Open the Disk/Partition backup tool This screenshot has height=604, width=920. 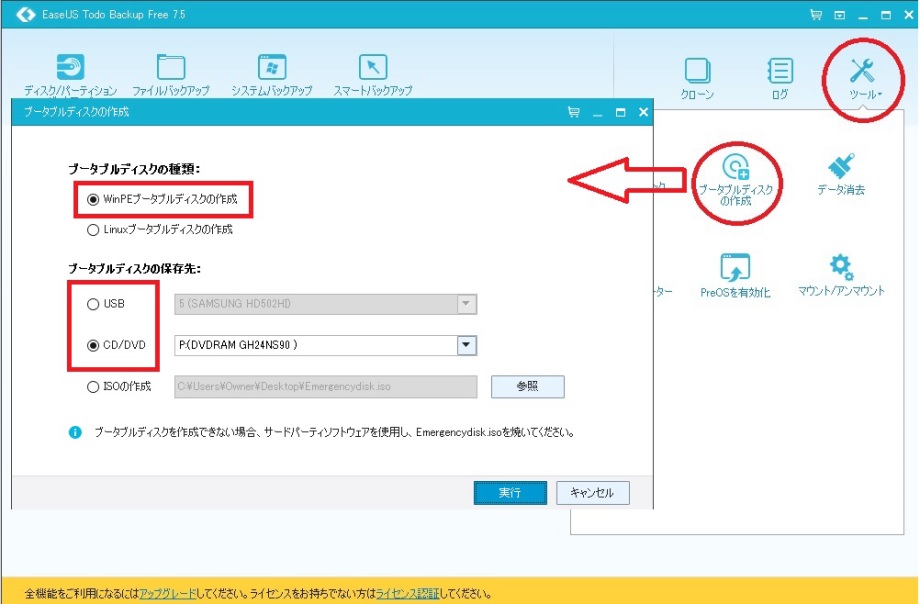(70, 68)
